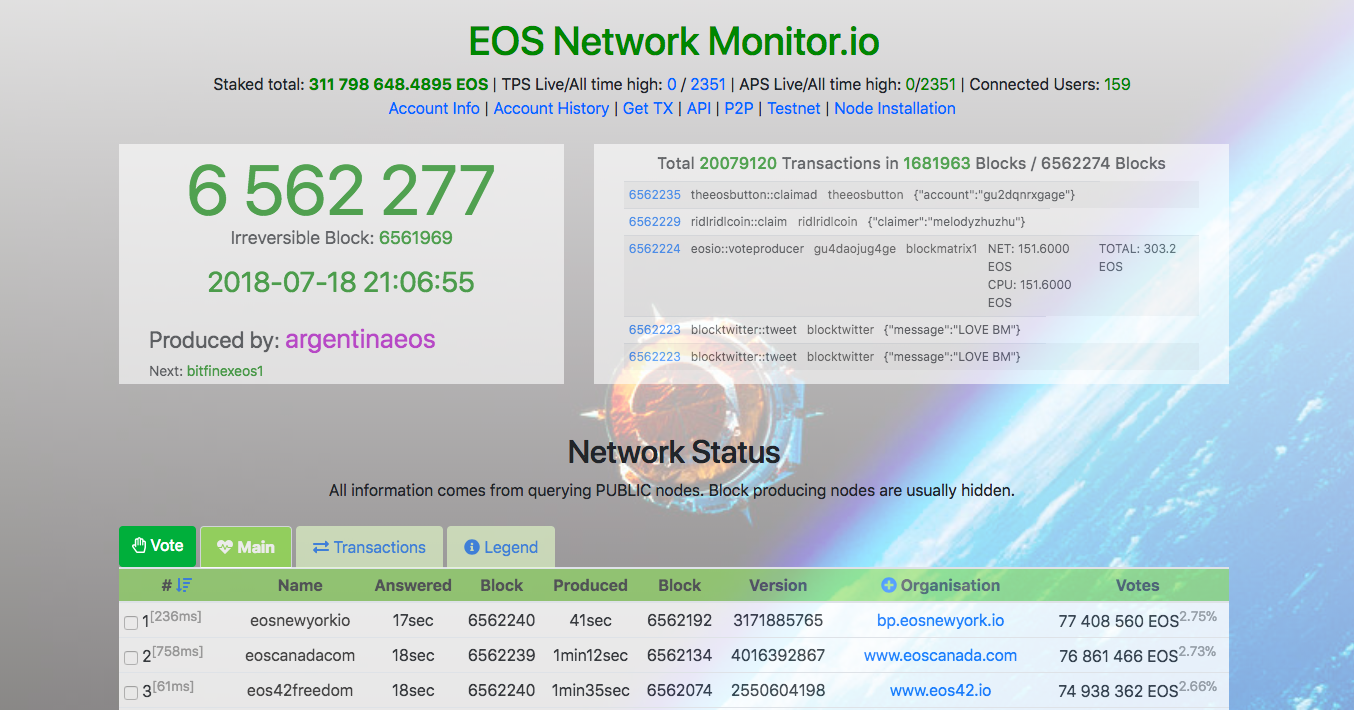Click the EOS Network Monitor.io title
The image size is (1354, 710).
coord(674,41)
